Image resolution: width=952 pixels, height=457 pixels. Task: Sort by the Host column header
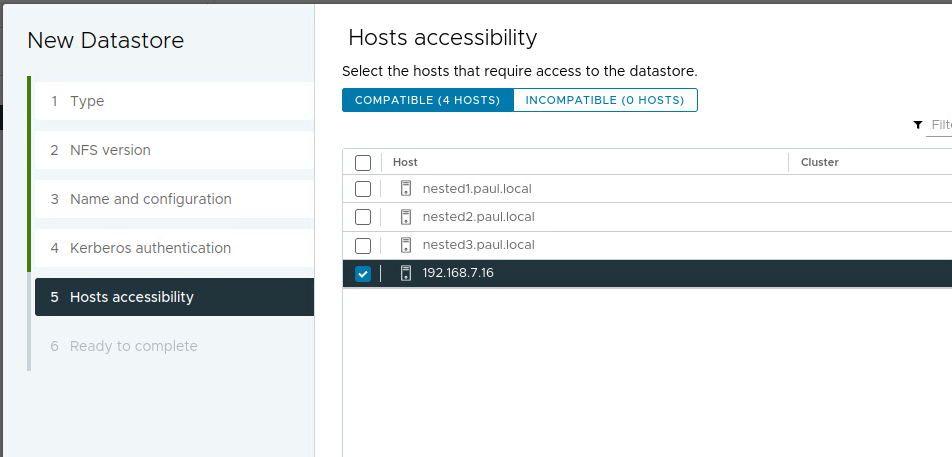[406, 162]
